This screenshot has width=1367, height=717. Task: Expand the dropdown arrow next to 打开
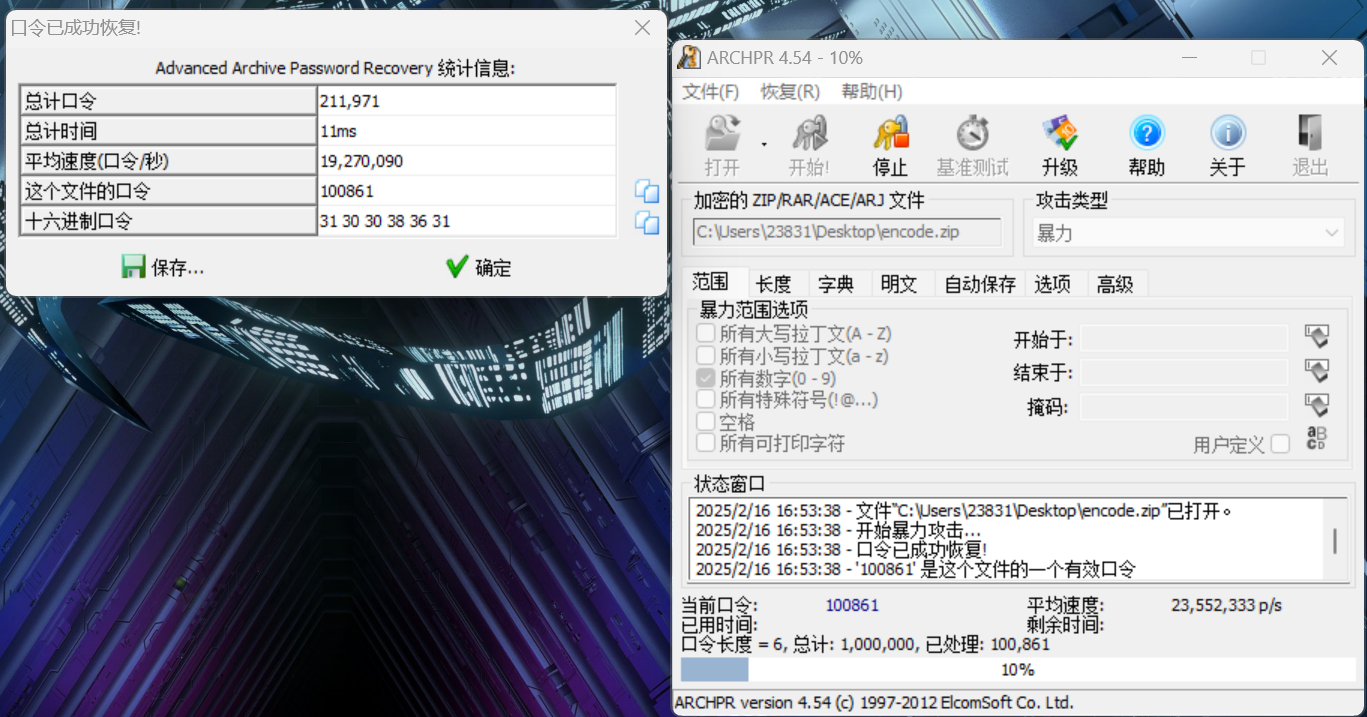[764, 144]
